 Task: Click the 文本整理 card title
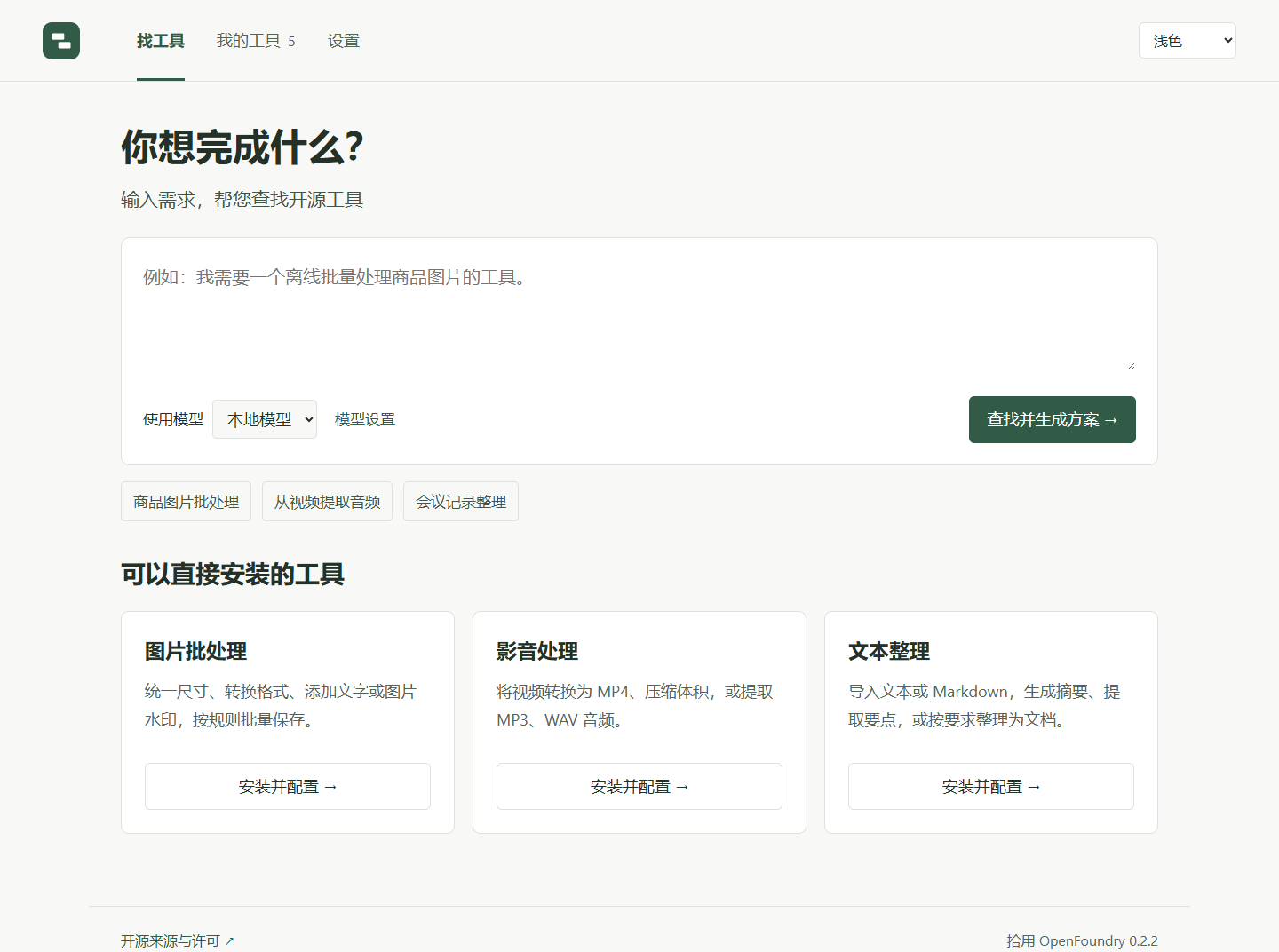(x=889, y=651)
